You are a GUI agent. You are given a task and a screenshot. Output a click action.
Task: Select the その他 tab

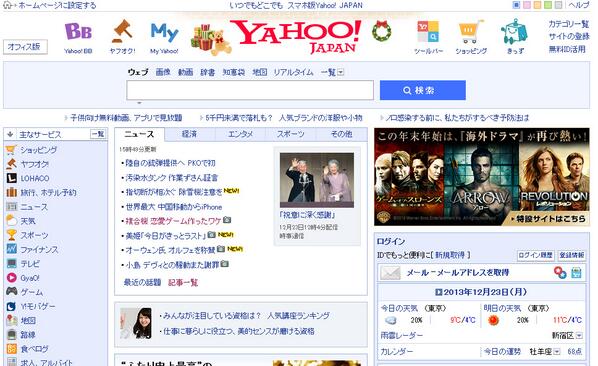pyautogui.click(x=341, y=134)
